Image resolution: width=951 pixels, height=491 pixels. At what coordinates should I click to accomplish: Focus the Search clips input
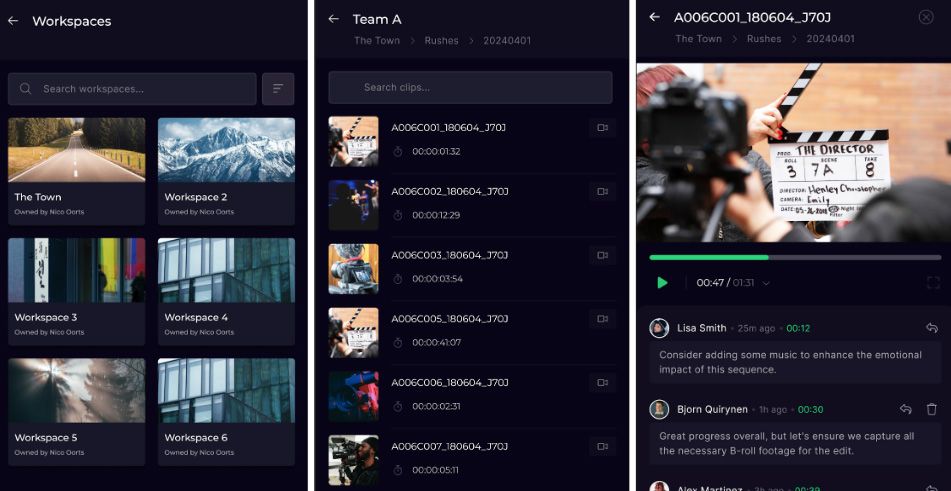(470, 87)
